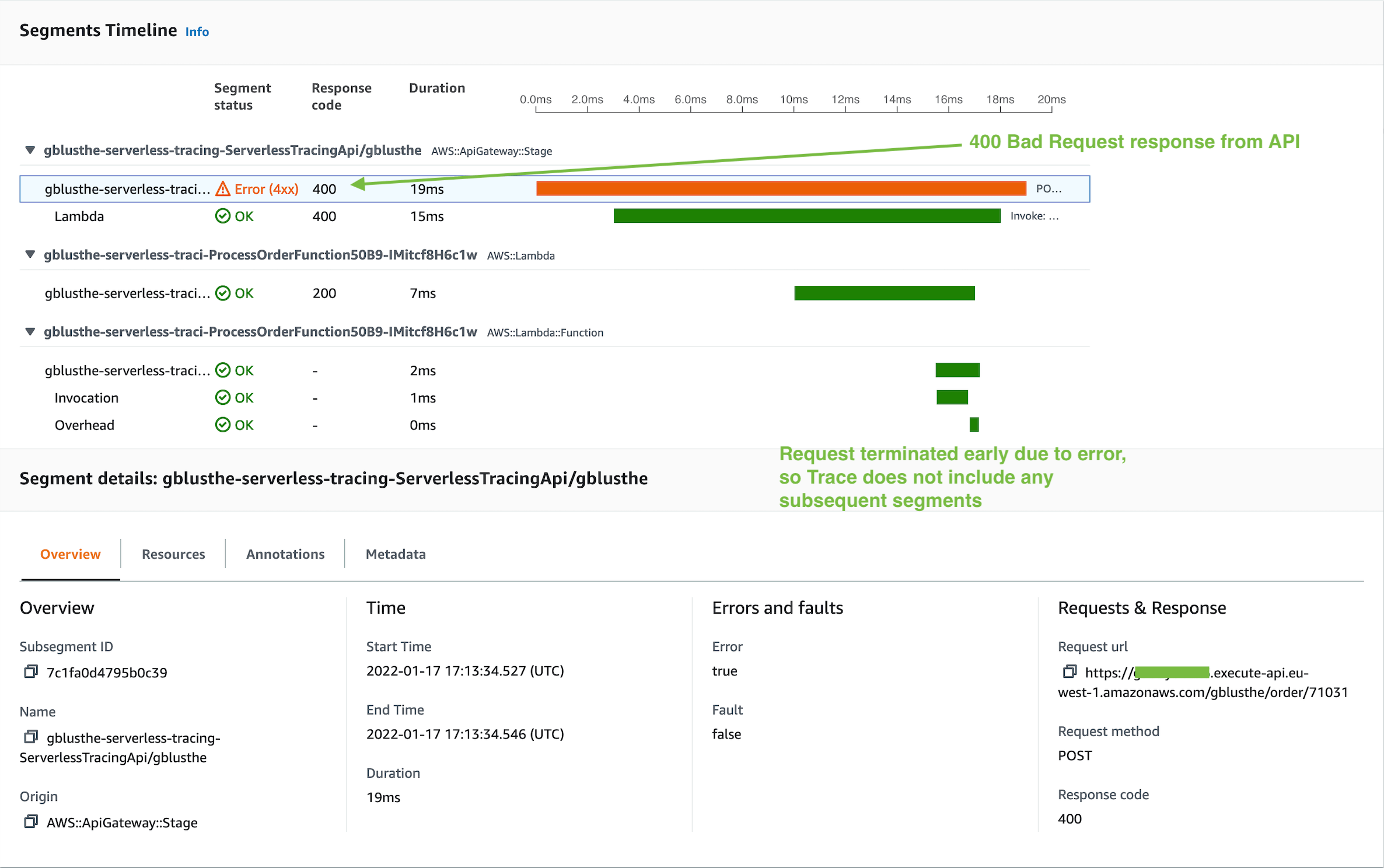Screen dimensions: 1384x868
Task: Copy the Subsegment ID value
Action: (32, 671)
